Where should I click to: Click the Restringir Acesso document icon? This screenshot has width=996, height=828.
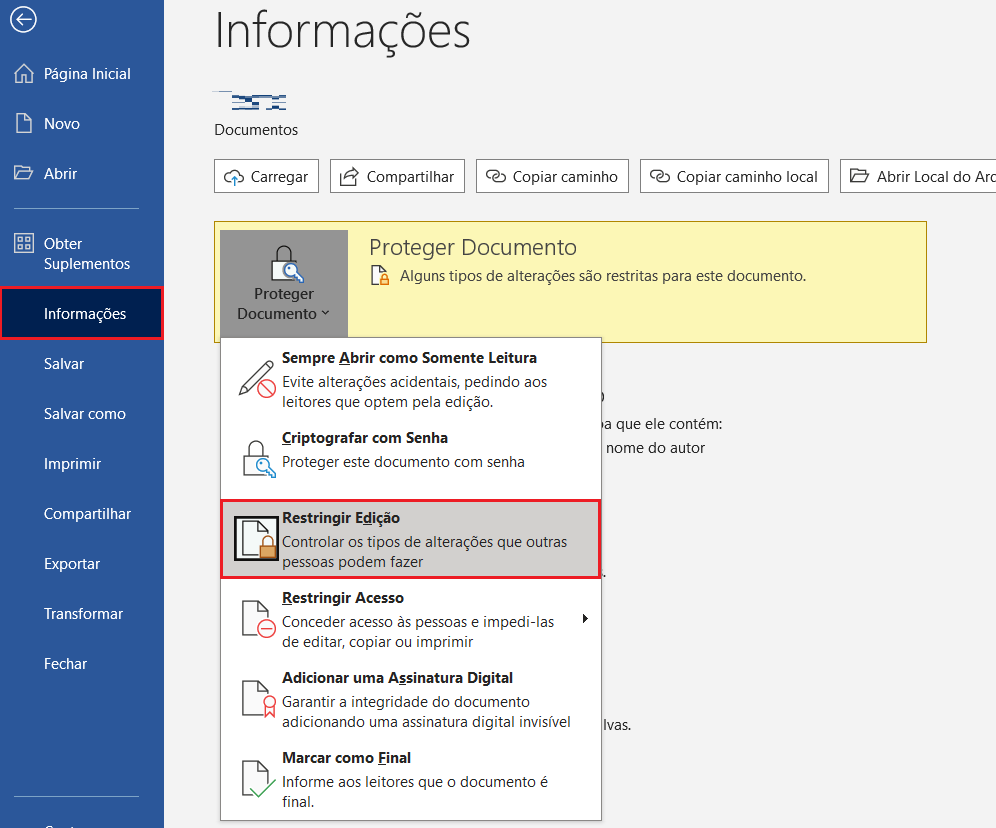(258, 618)
